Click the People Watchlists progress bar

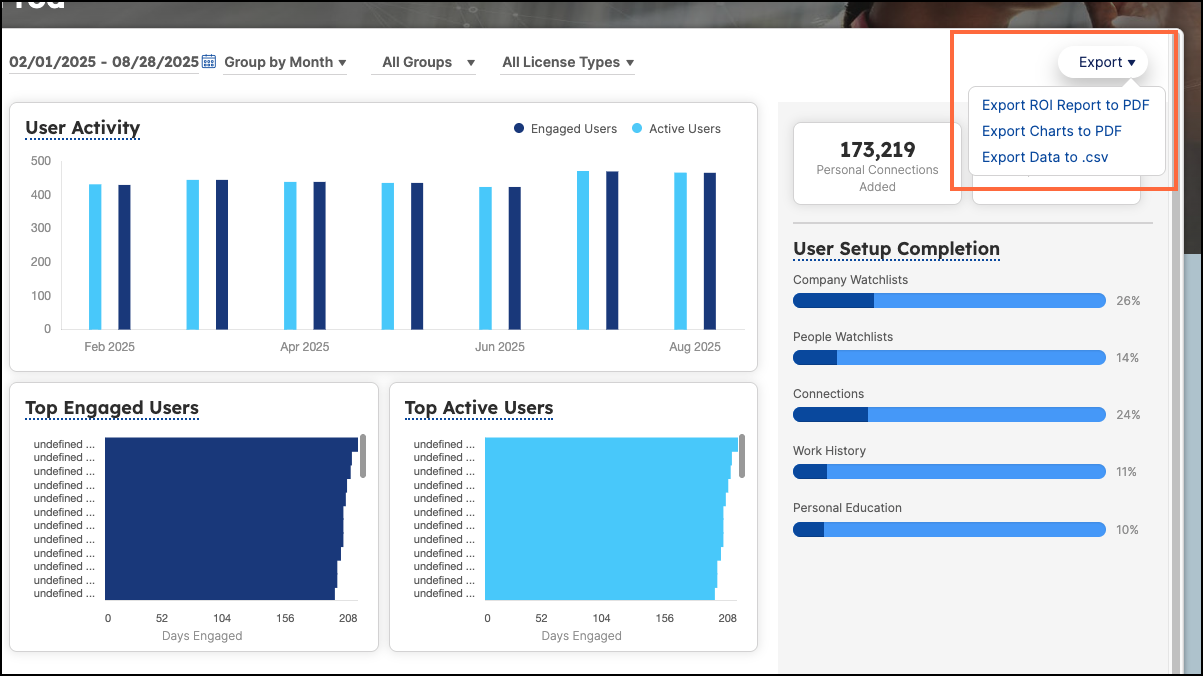(948, 357)
